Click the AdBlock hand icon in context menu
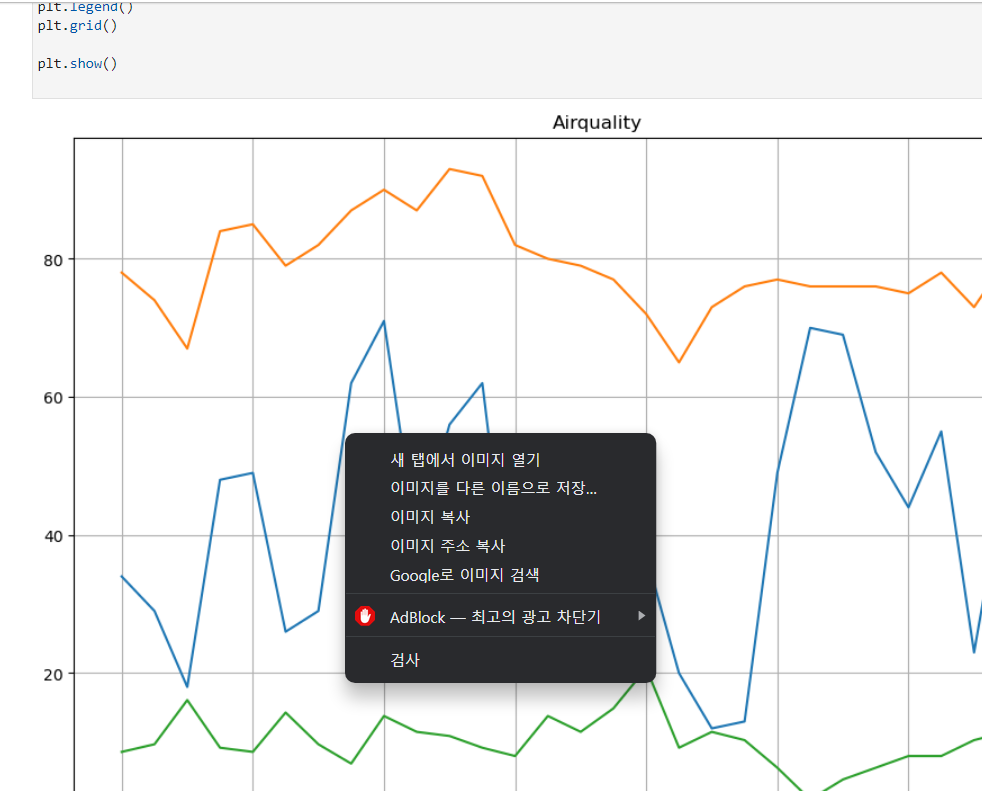Image resolution: width=982 pixels, height=791 pixels. click(x=365, y=616)
